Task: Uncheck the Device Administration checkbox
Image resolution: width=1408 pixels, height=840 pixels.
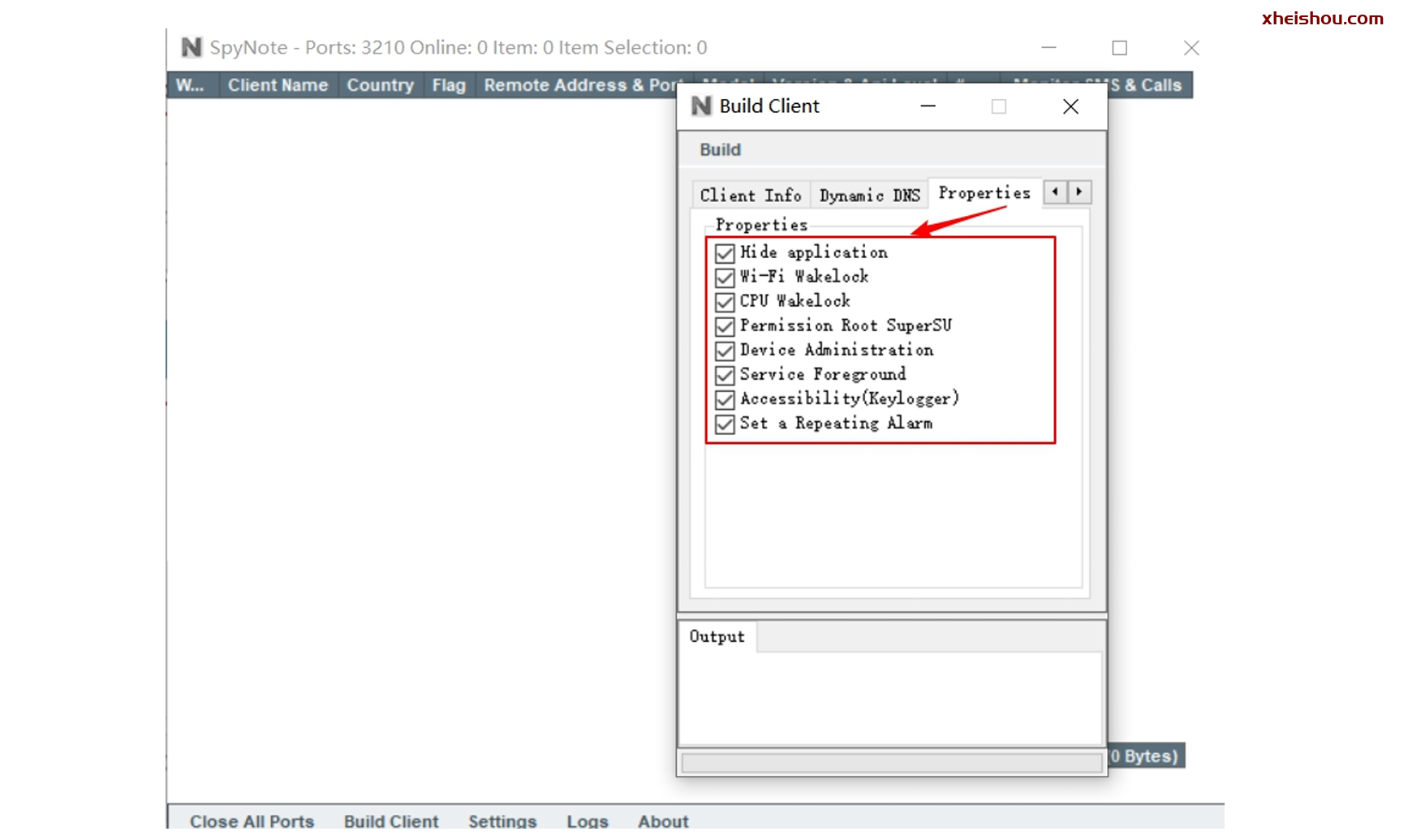Action: 725,351
